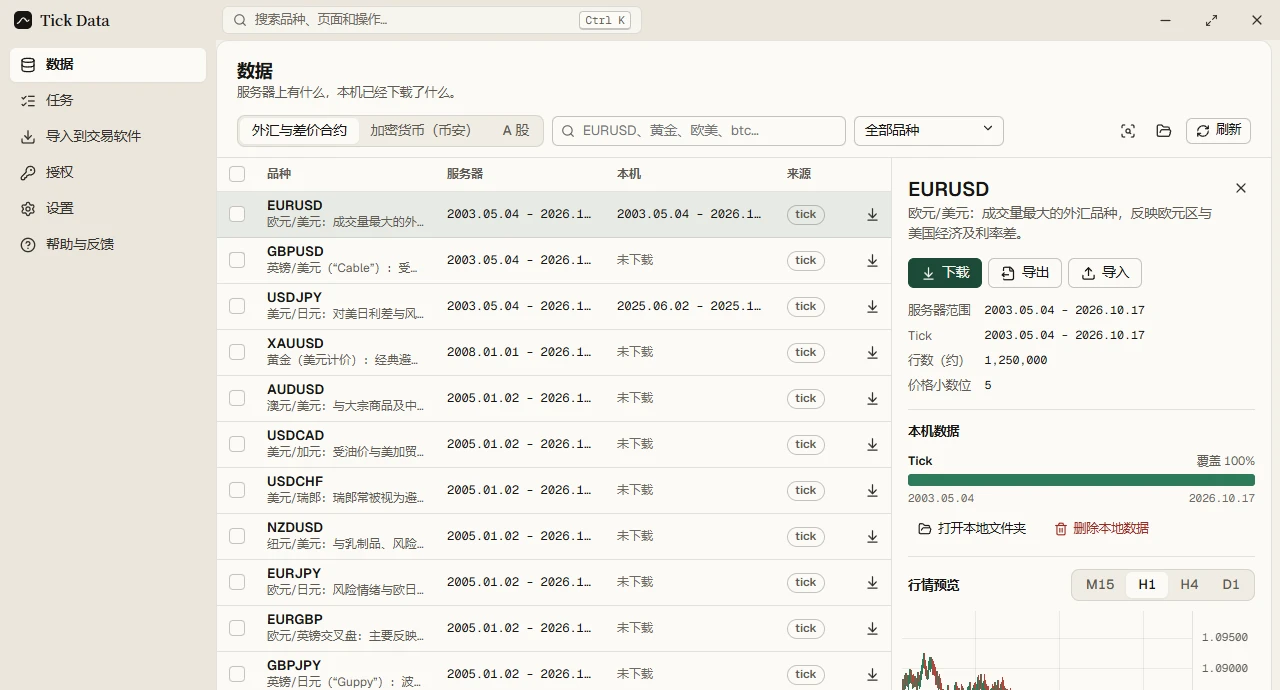
Task: Download icon in EURJPY row
Action: coord(872,582)
